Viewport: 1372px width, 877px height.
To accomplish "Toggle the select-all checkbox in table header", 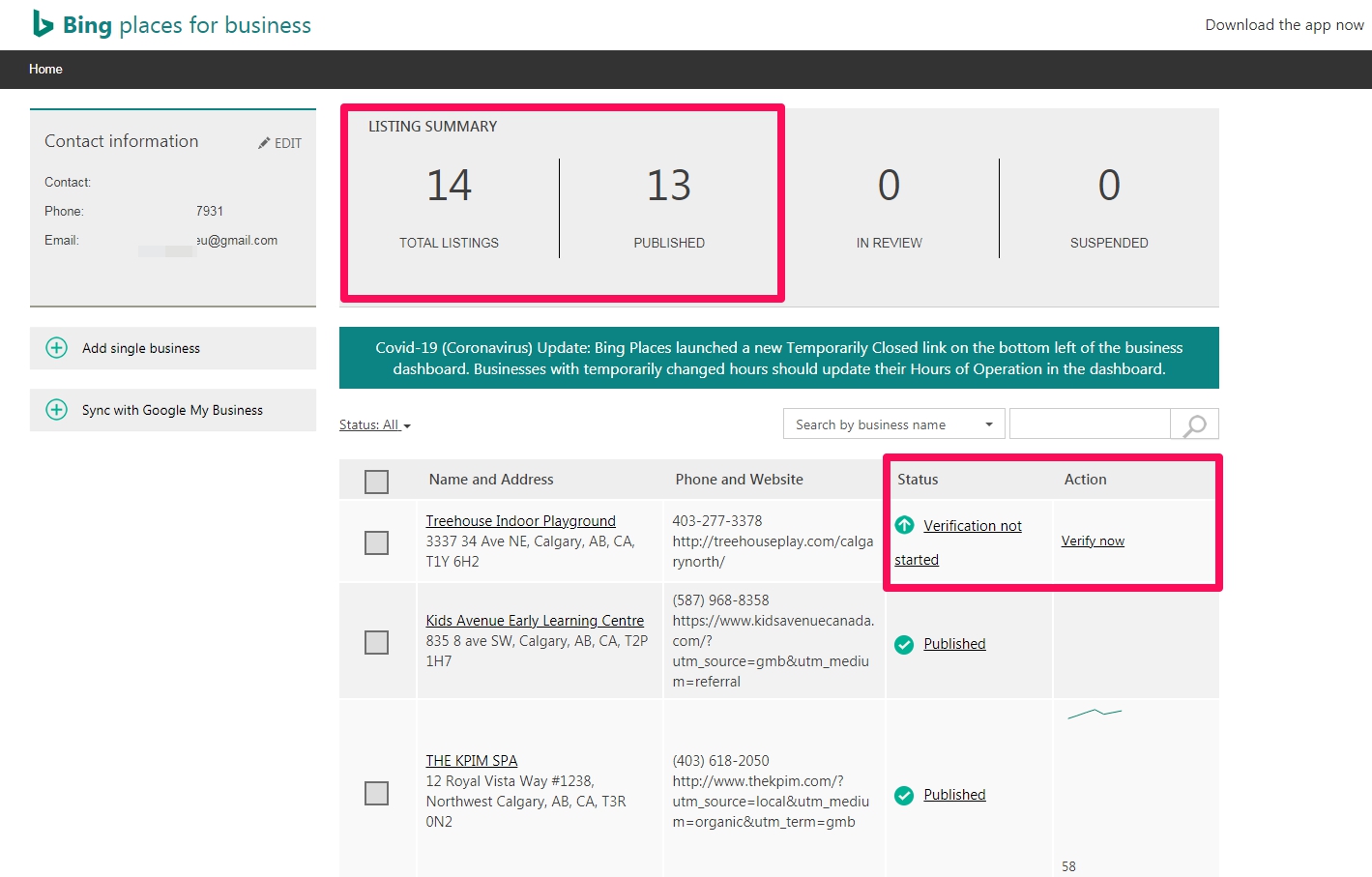I will click(376, 482).
